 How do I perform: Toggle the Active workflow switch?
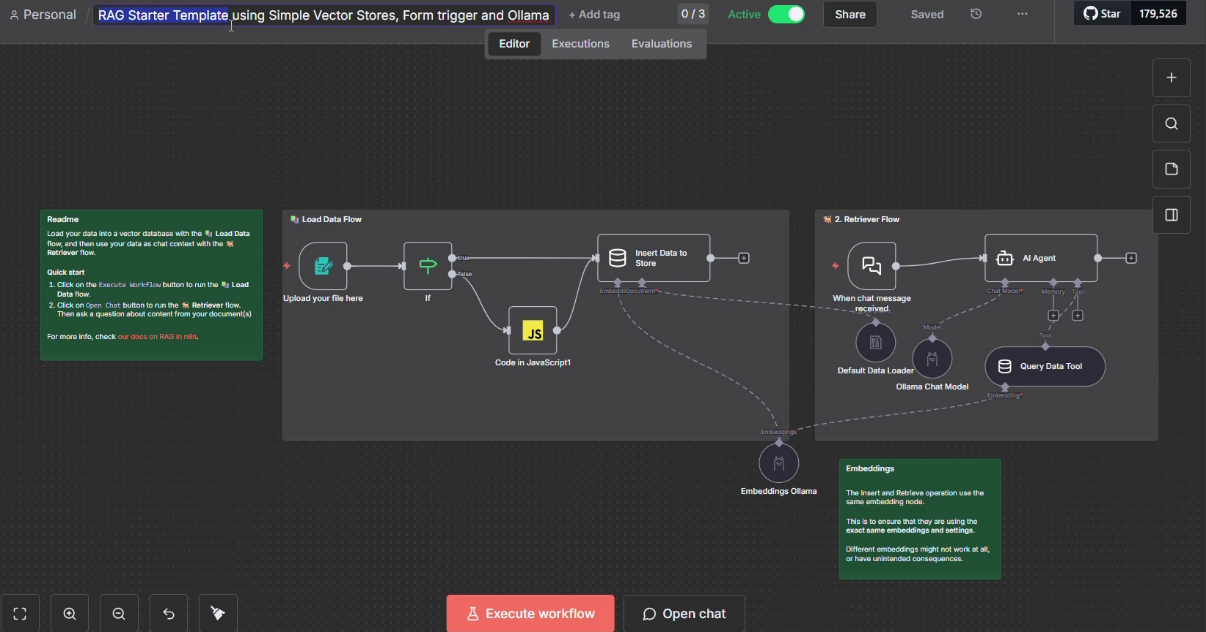786,14
